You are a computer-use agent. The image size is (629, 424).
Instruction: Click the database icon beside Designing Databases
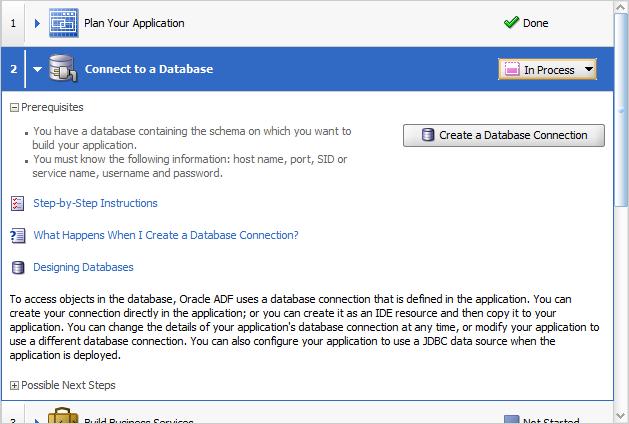coord(18,268)
